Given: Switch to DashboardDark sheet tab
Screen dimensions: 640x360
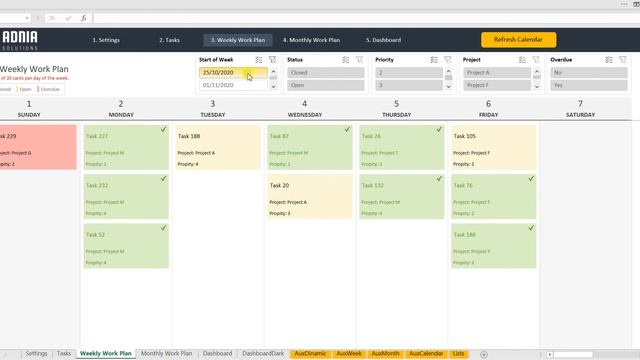Looking at the screenshot, I should tap(263, 354).
